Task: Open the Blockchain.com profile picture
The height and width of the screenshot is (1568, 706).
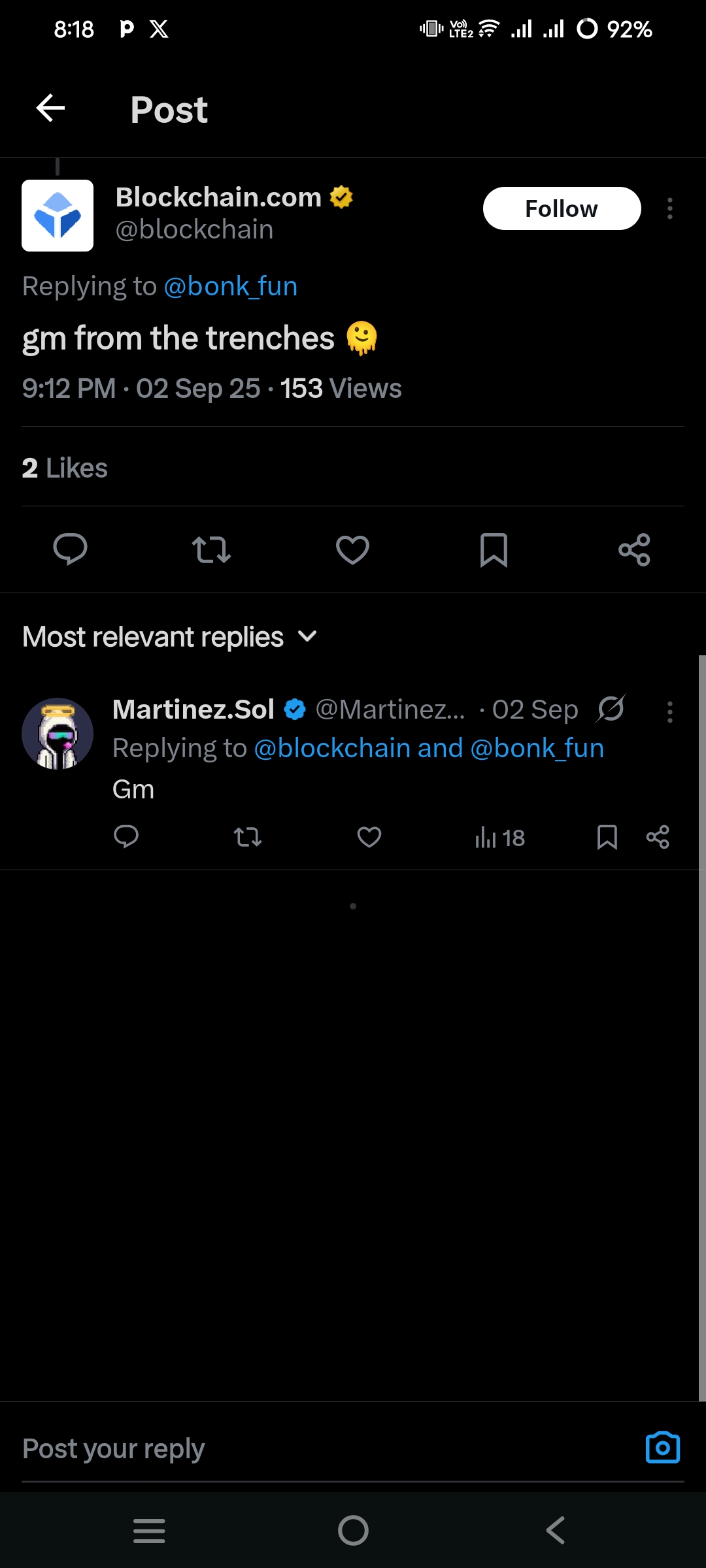Action: point(58,216)
